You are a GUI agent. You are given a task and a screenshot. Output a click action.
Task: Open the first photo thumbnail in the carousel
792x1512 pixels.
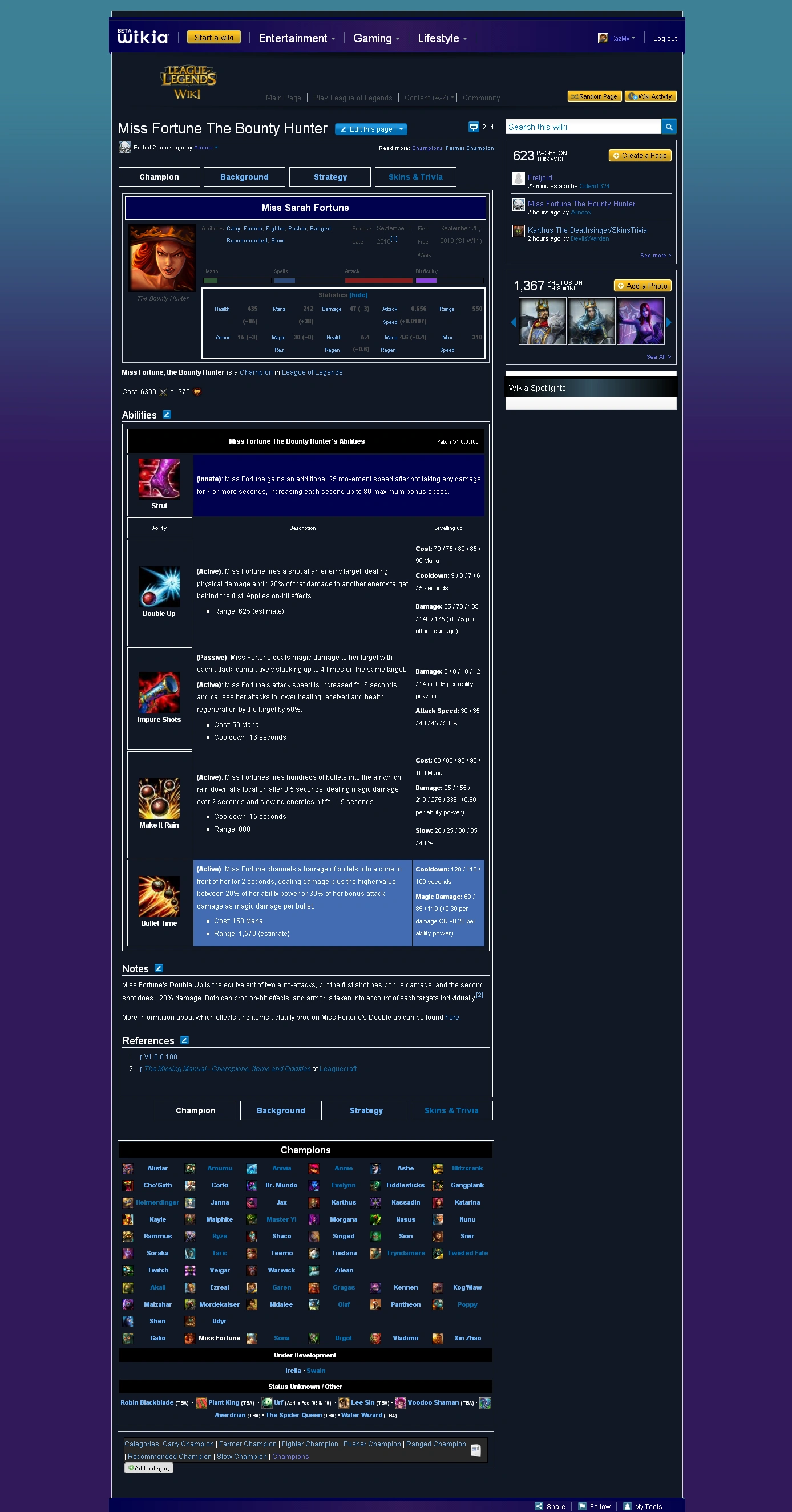coord(543,321)
